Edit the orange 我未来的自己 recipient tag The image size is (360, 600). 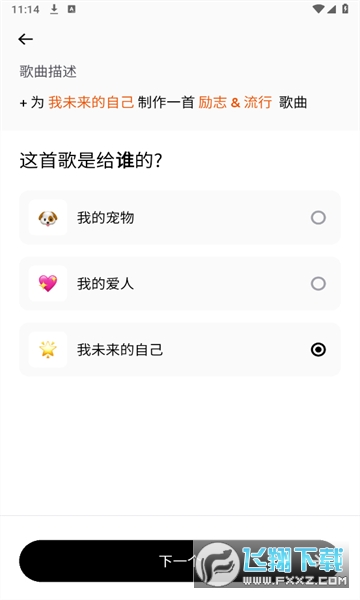coord(91,102)
